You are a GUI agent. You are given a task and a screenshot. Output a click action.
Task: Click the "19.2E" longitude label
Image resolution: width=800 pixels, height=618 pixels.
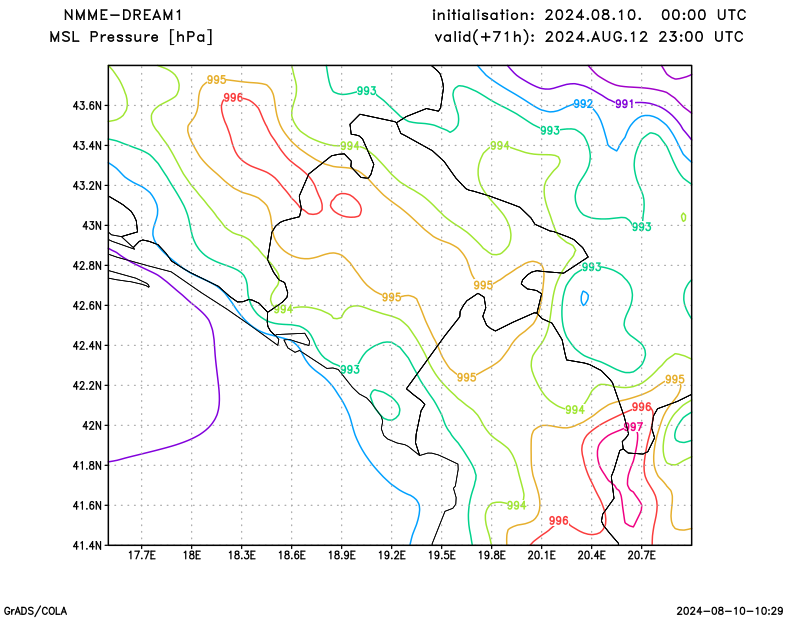pos(391,555)
